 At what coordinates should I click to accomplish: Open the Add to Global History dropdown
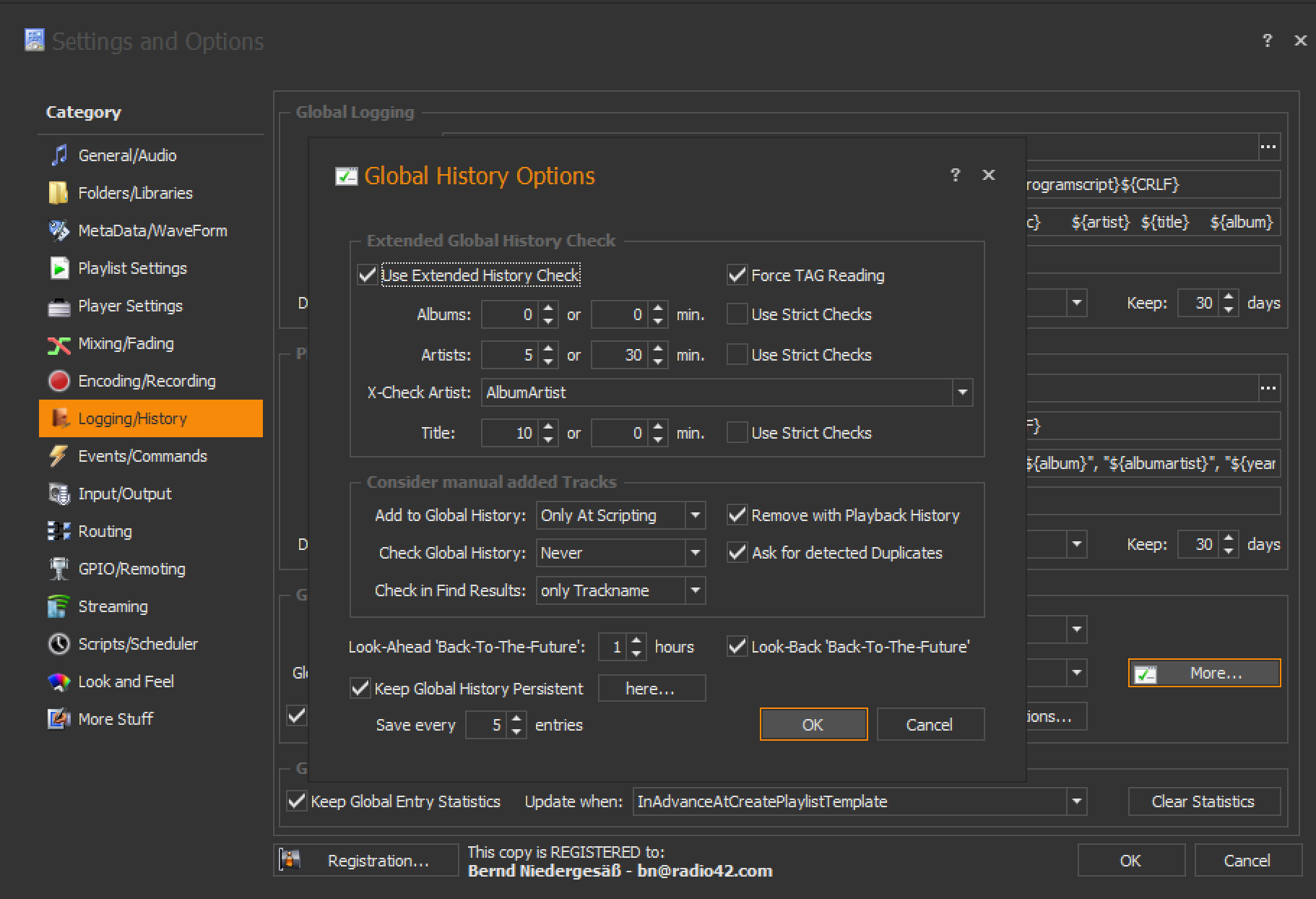pos(695,515)
